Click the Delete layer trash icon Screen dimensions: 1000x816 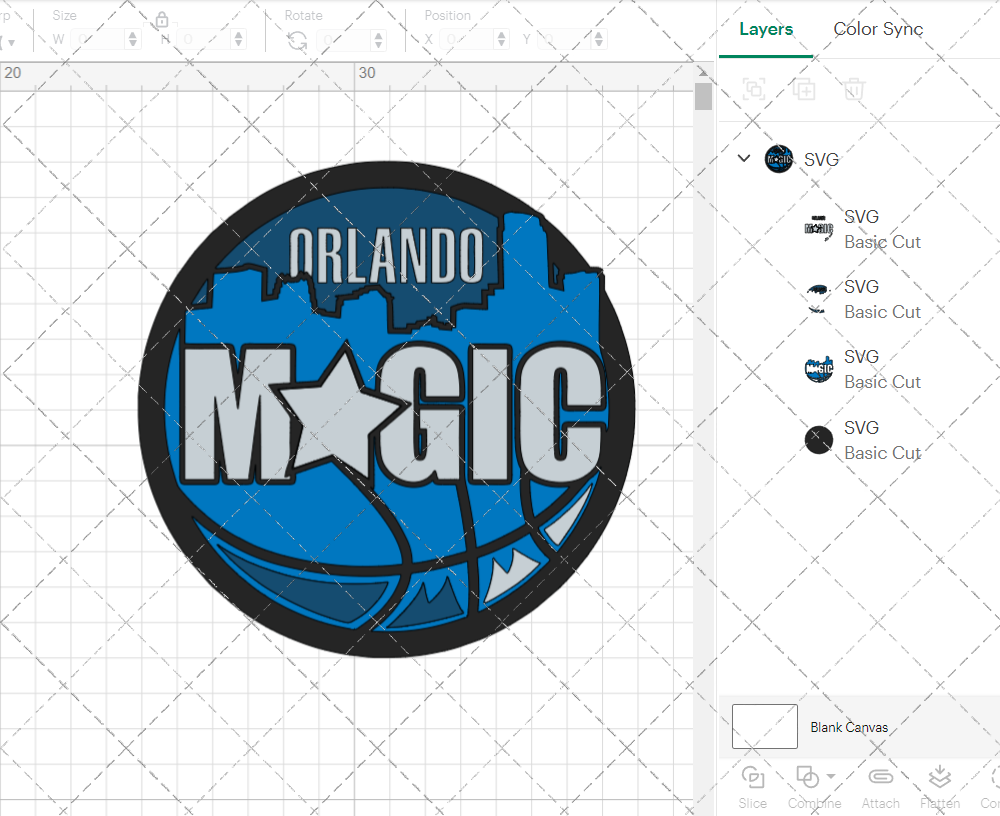pyautogui.click(x=854, y=89)
